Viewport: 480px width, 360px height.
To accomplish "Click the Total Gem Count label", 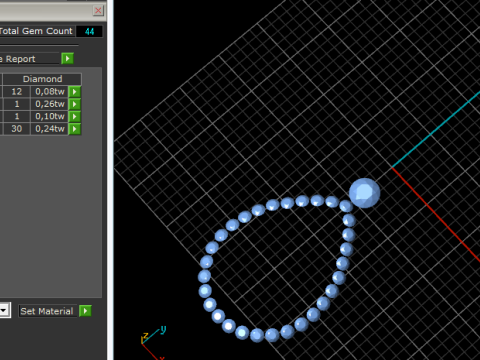I will (x=36, y=31).
